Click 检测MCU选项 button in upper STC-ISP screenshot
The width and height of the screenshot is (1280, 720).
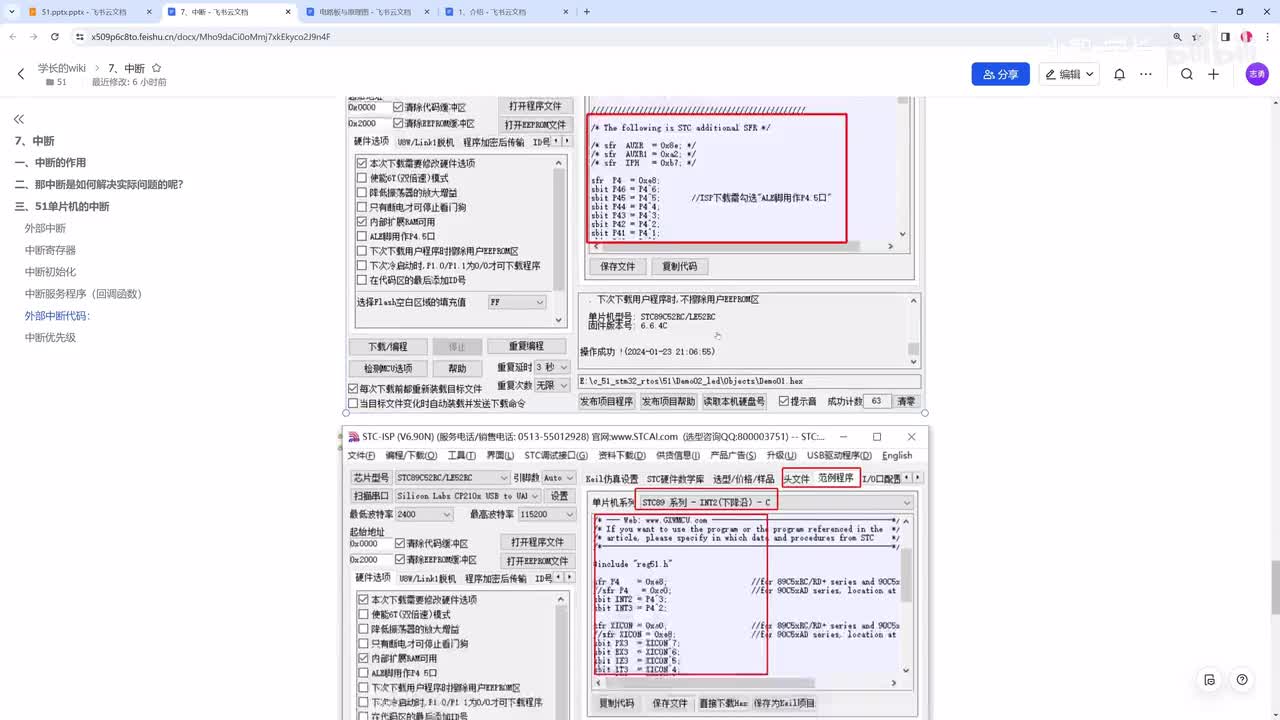[388, 368]
